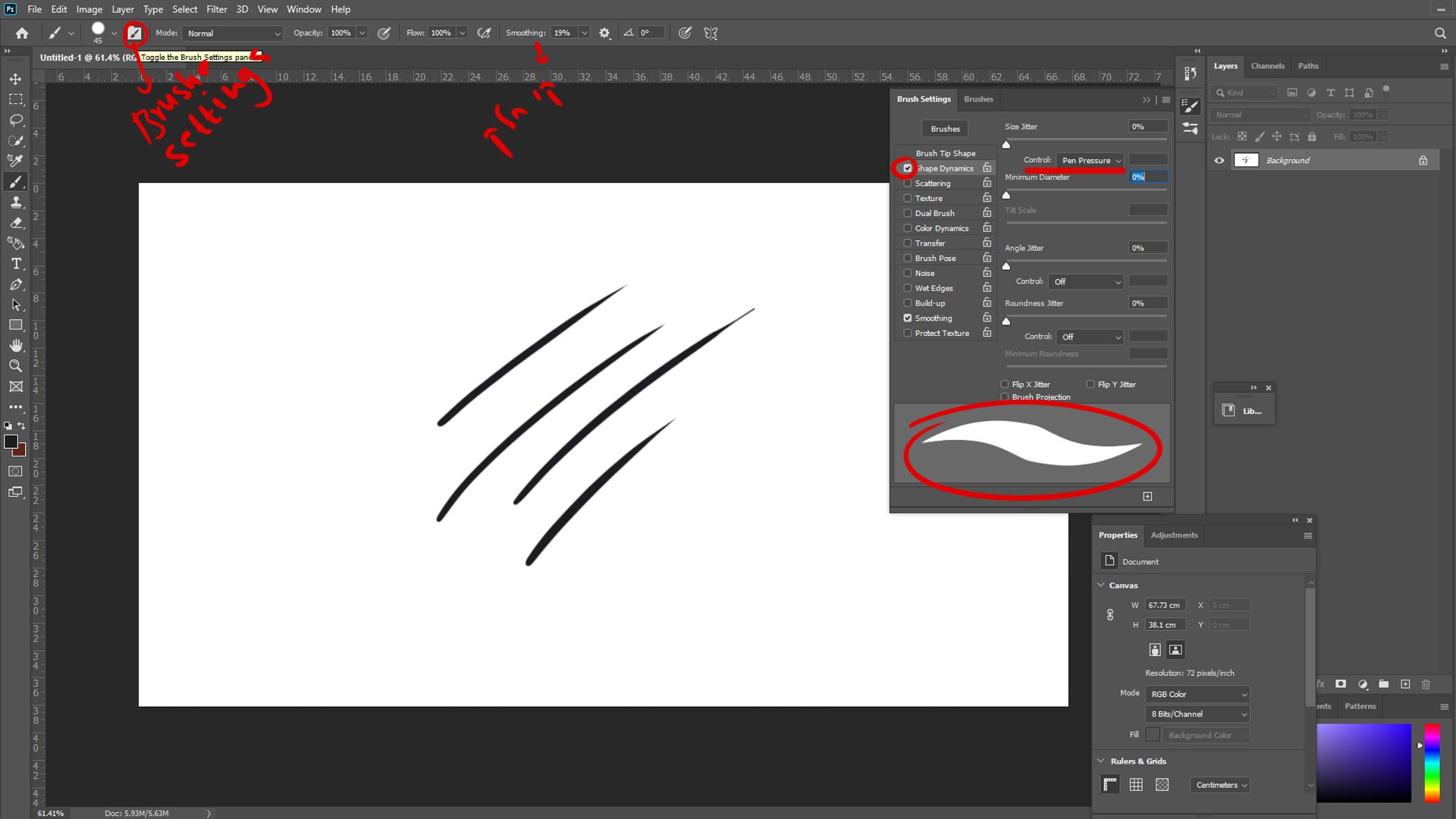Hide the Background layer visibility eye
The image size is (1456, 819).
pyautogui.click(x=1219, y=161)
